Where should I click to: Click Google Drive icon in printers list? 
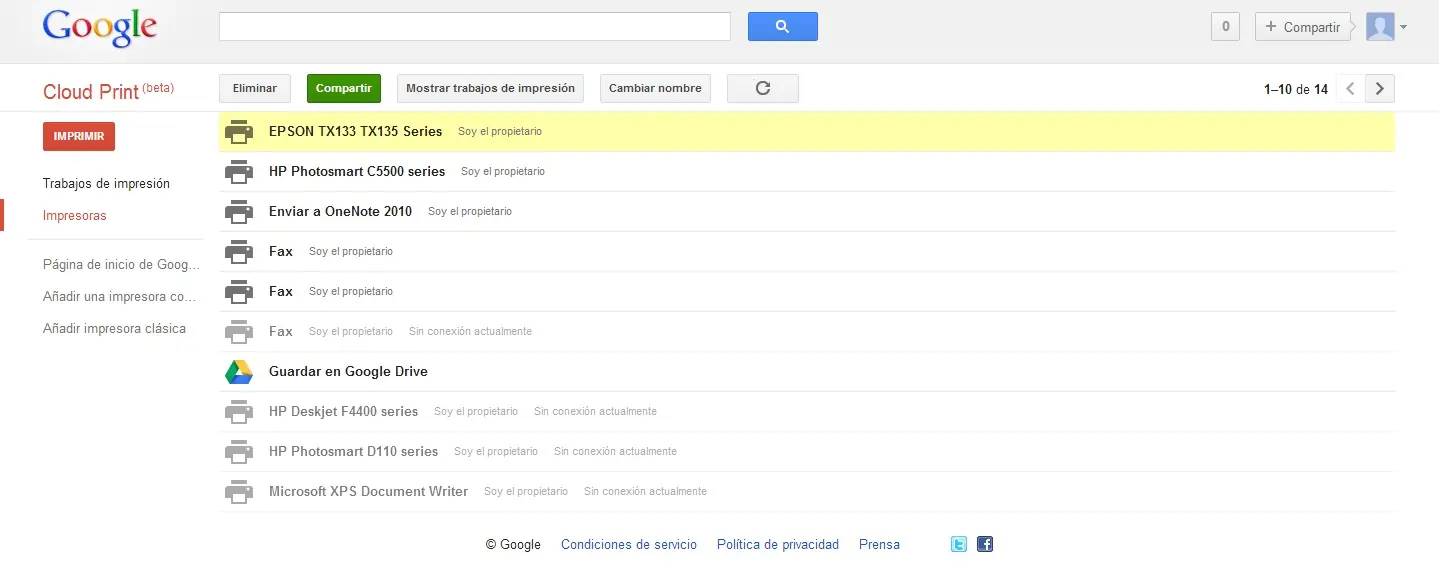coord(239,372)
